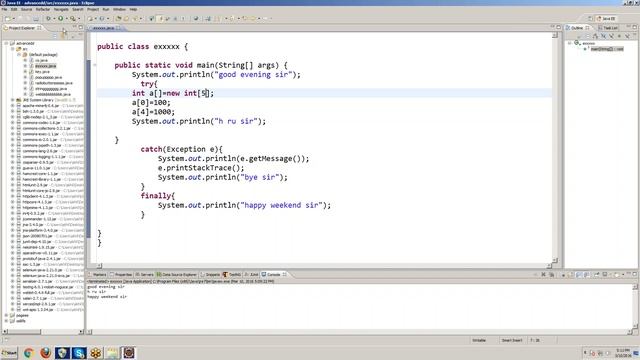This screenshot has height=360, width=640.
Task: Click the Open Perspective icon
Action: (591, 18)
